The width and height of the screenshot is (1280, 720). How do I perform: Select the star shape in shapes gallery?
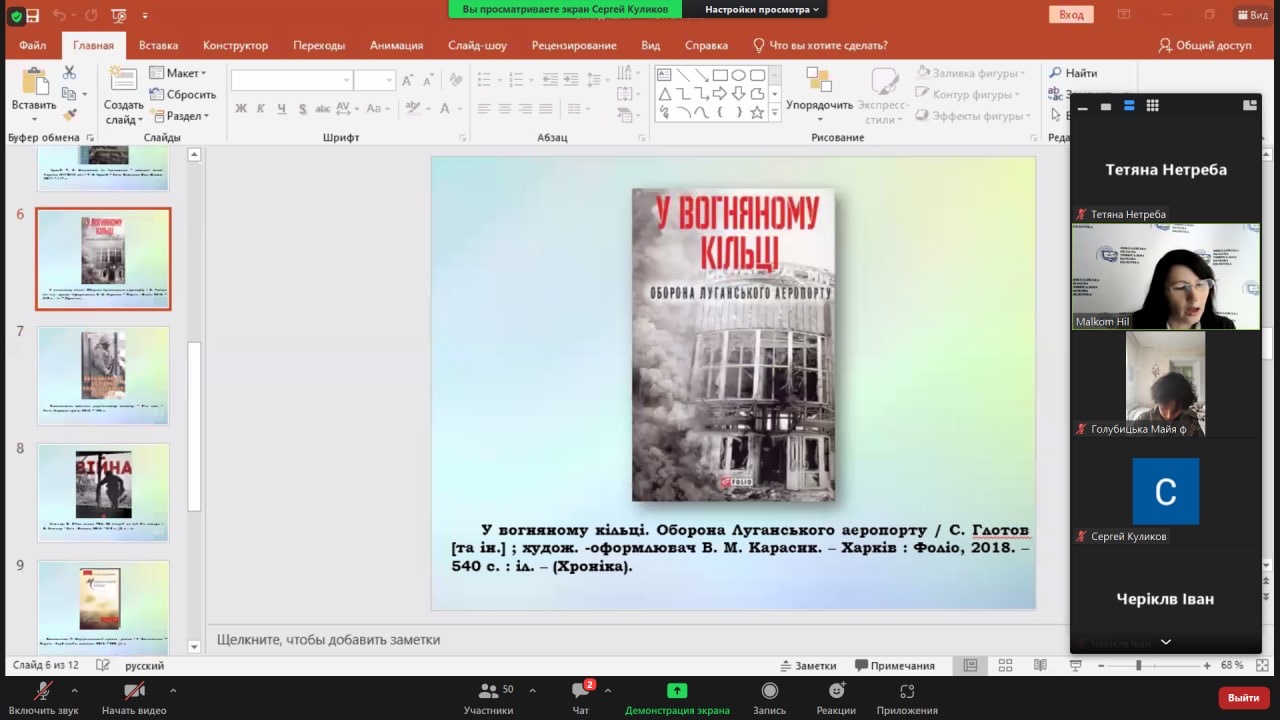758,113
